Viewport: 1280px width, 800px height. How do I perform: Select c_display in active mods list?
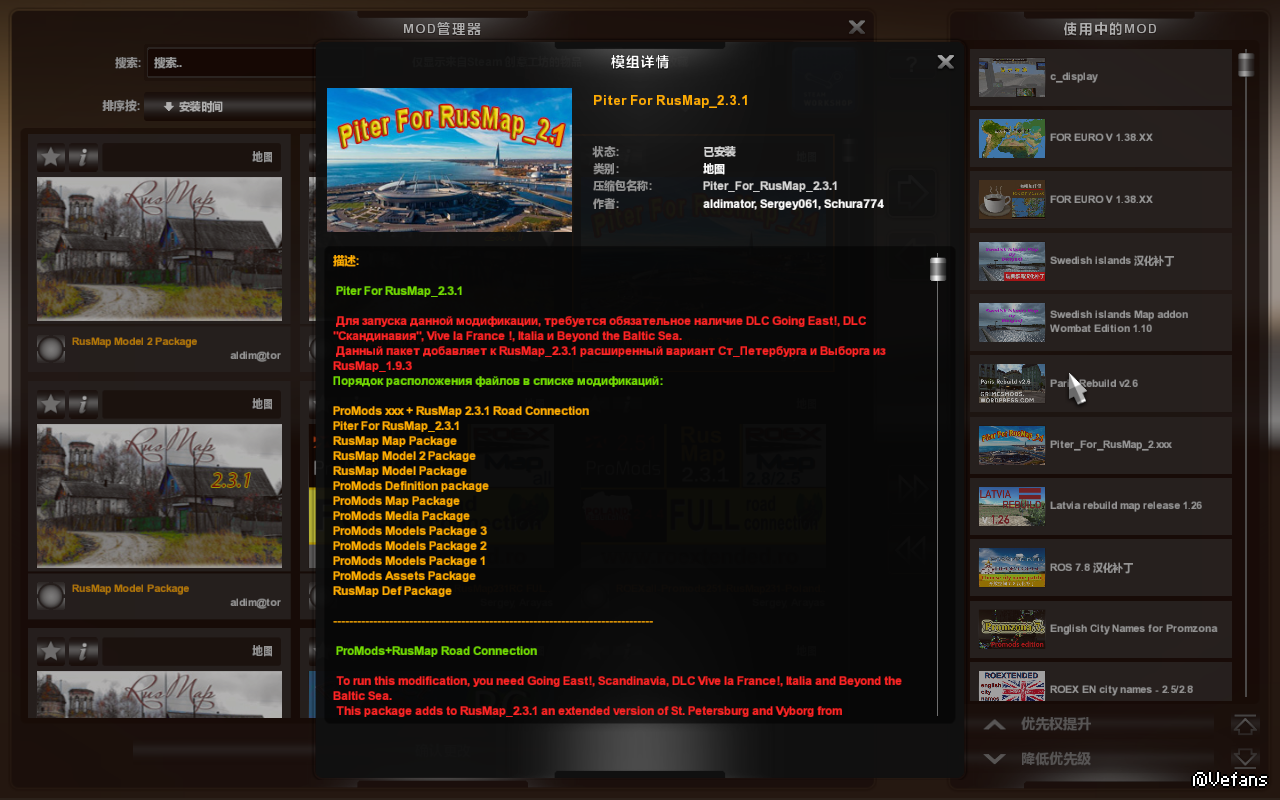point(1101,77)
